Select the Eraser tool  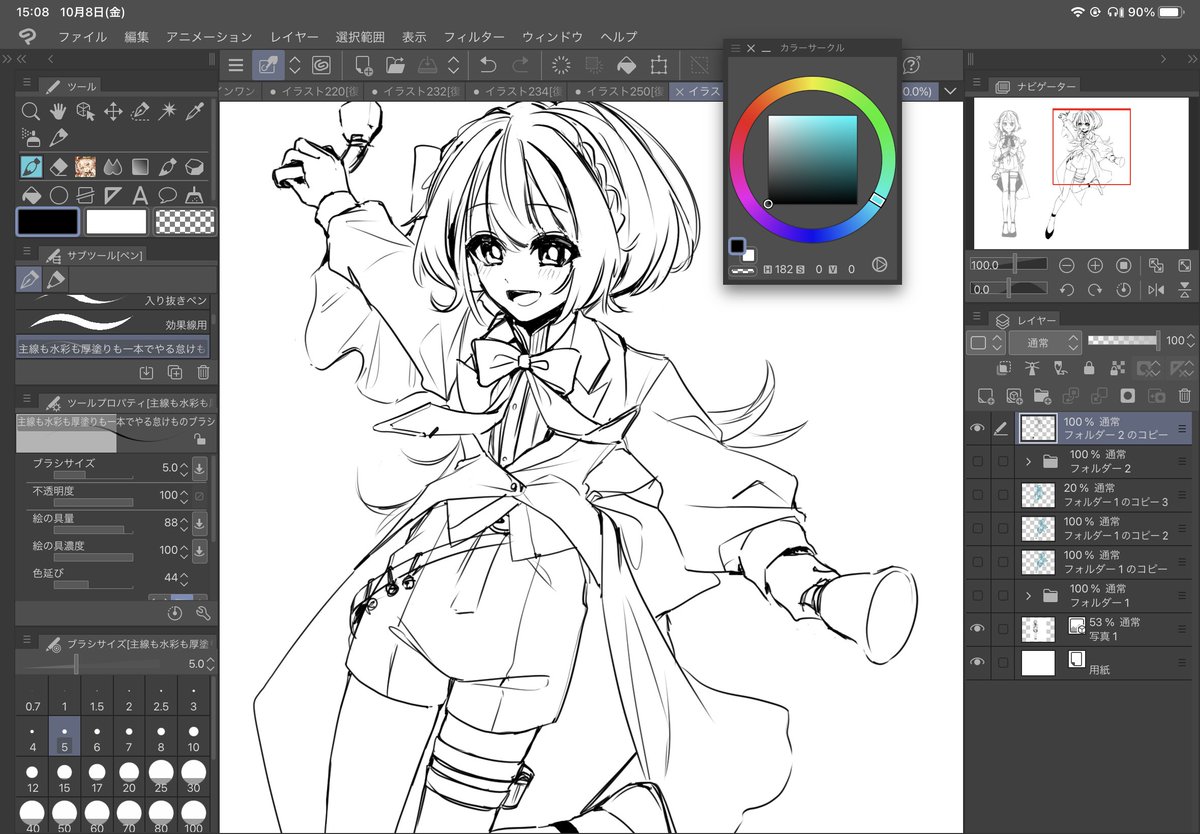tap(58, 166)
